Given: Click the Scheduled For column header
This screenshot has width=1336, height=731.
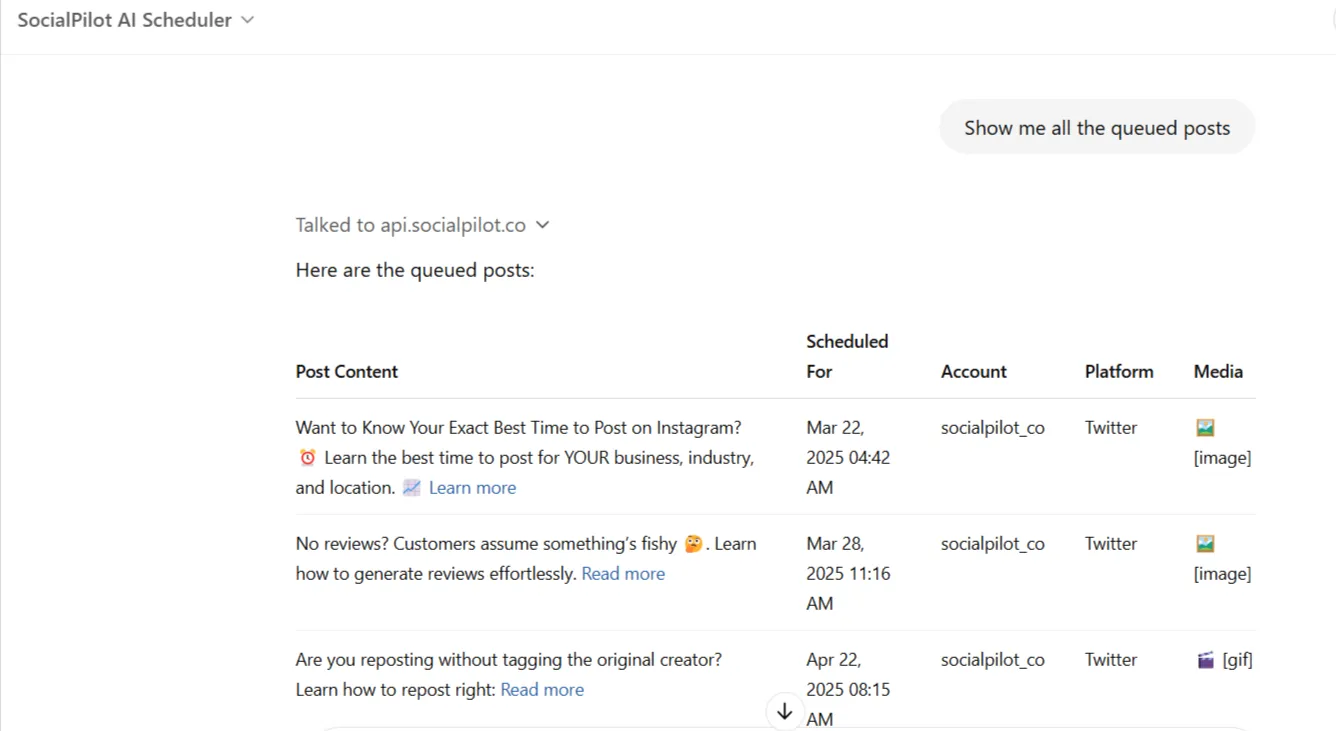Looking at the screenshot, I should [847, 356].
